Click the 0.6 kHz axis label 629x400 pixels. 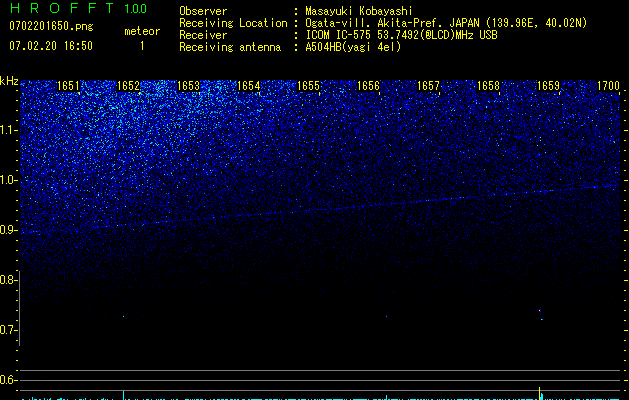tap(9, 380)
